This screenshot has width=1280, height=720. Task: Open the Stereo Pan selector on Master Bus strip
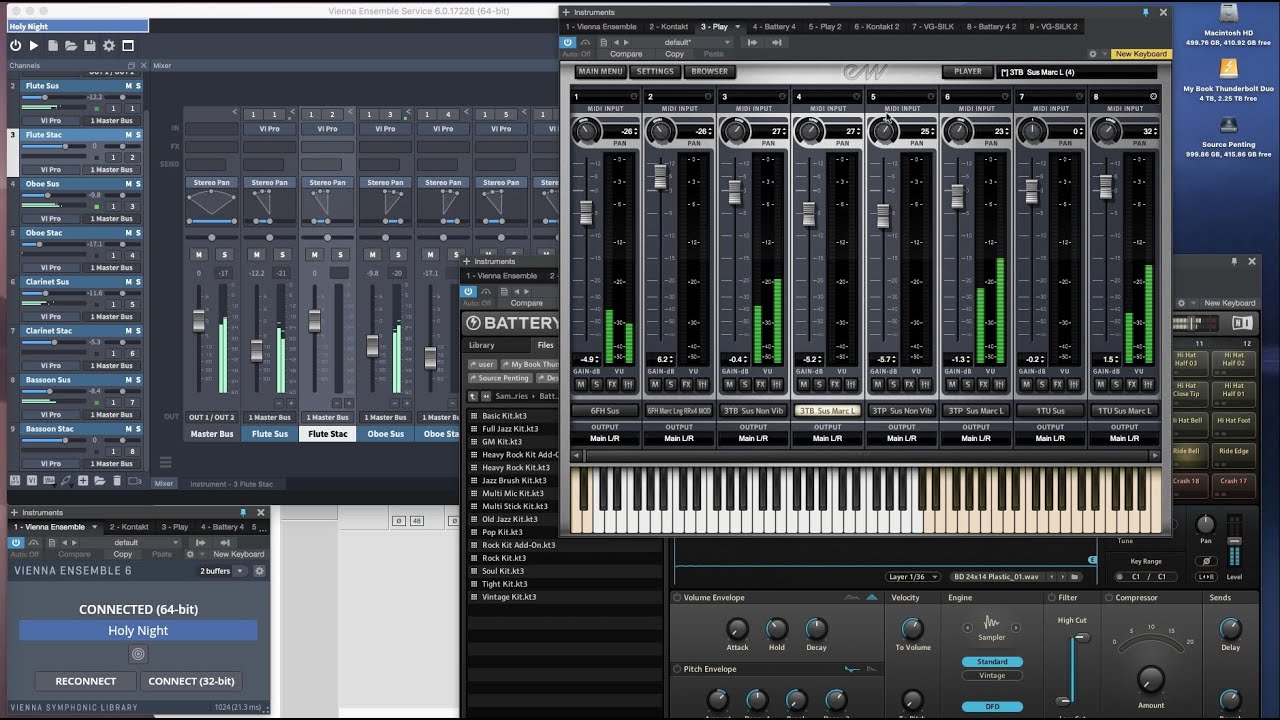click(x=211, y=183)
